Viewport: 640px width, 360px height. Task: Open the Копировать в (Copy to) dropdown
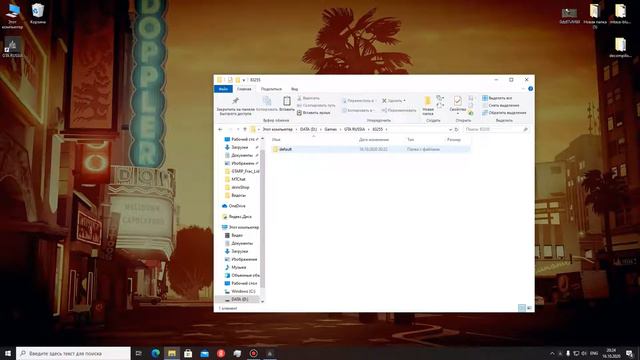[357, 110]
